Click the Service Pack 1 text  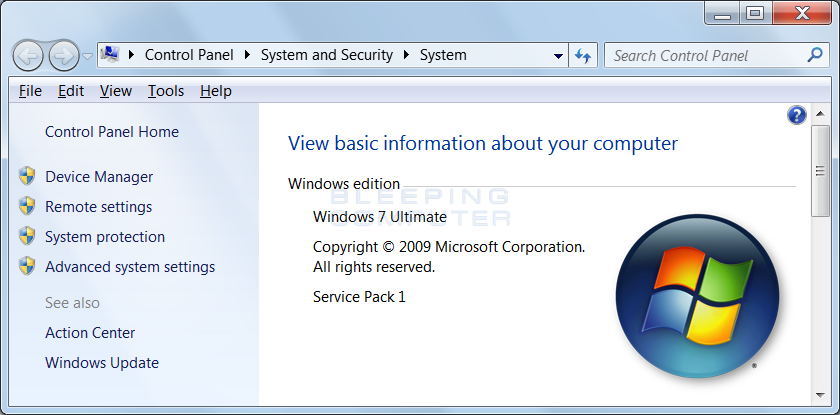coord(359,297)
